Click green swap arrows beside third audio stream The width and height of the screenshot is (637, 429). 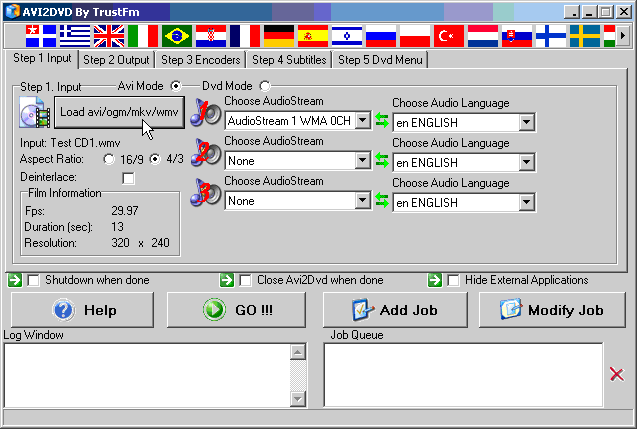(x=381, y=200)
